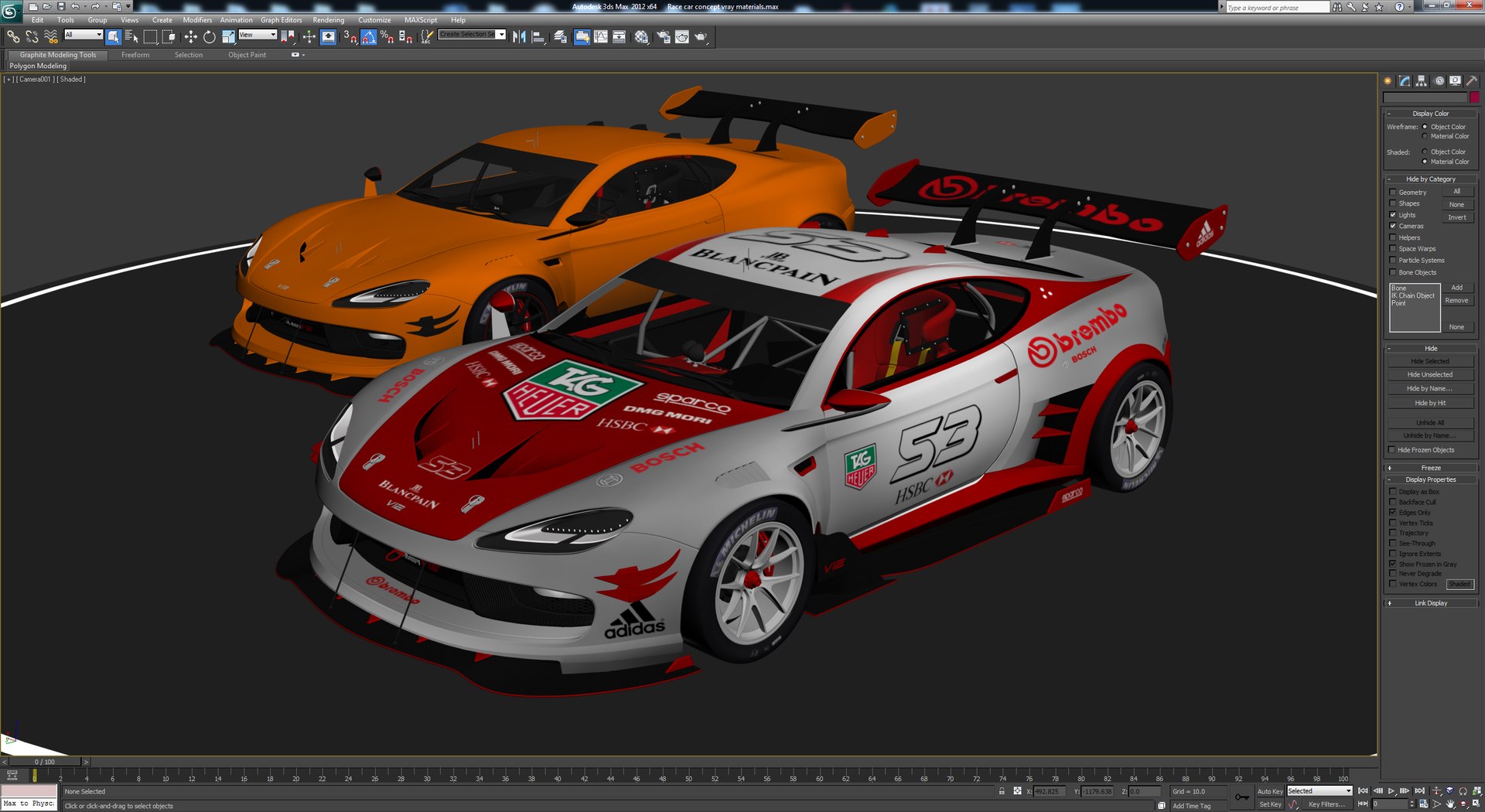
Task: Open the selection filter All dropdown
Action: pyautogui.click(x=84, y=35)
